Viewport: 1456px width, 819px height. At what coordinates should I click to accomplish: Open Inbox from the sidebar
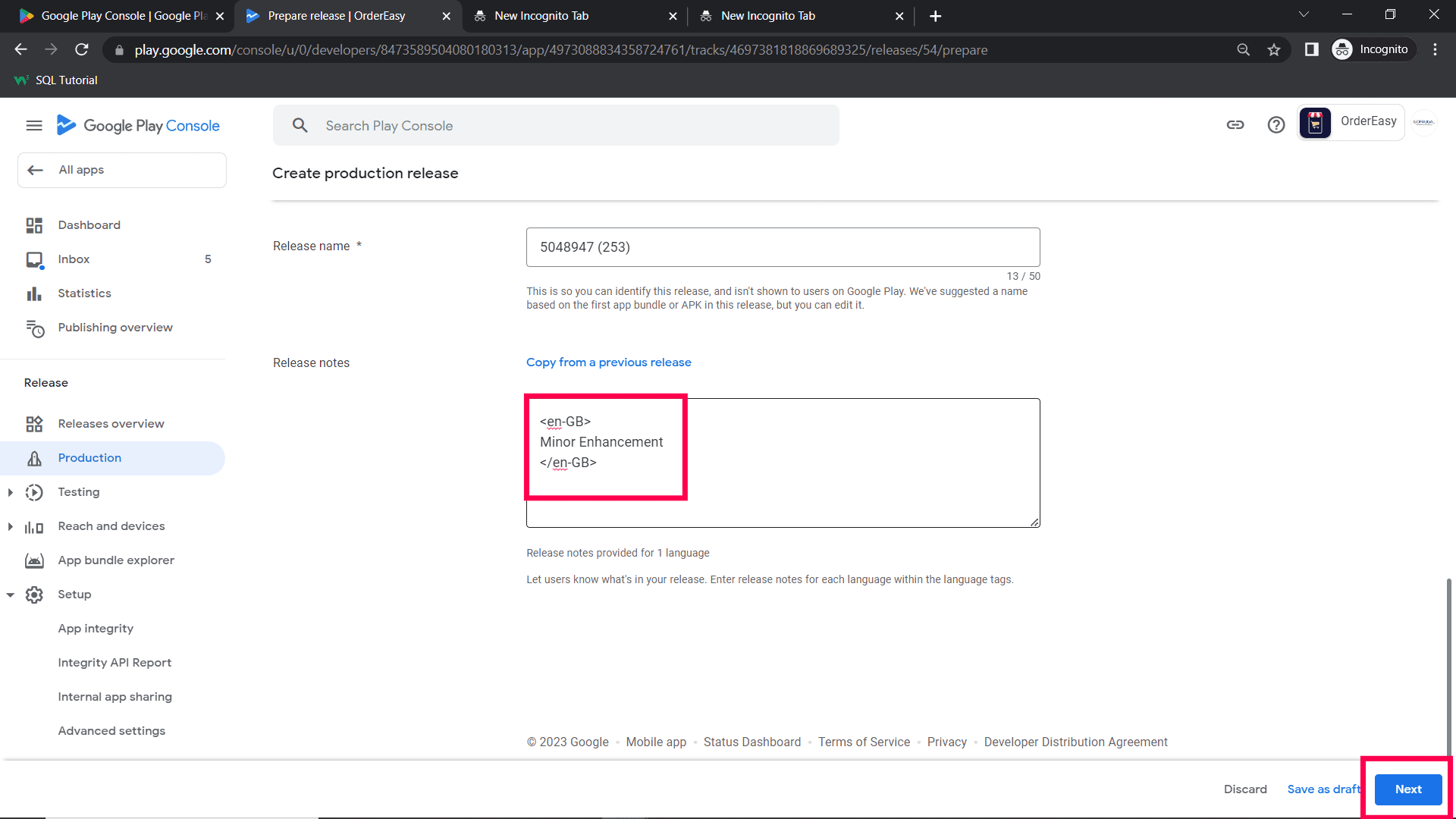coord(74,259)
